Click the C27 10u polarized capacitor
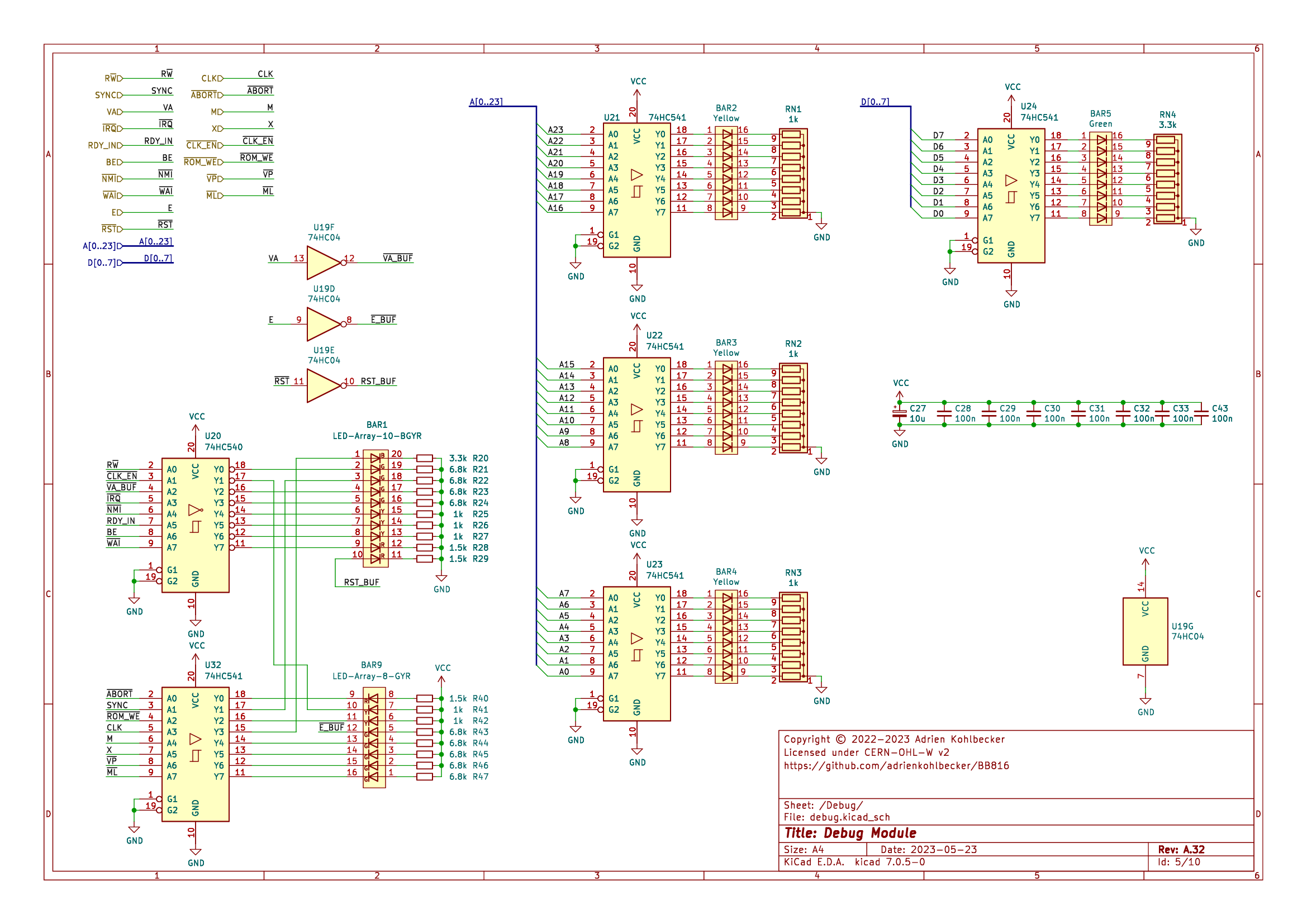The height and width of the screenshot is (924, 1307). [900, 413]
